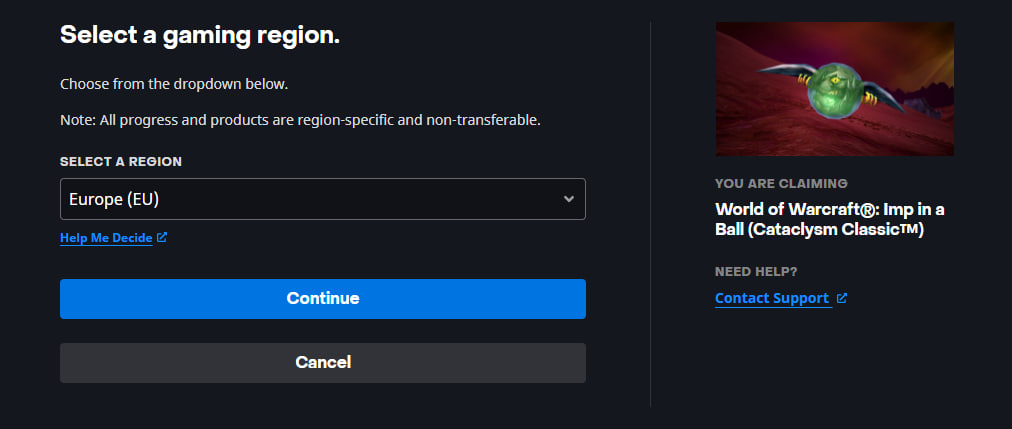Click the YOU ARE CLAIMING label

point(781,184)
